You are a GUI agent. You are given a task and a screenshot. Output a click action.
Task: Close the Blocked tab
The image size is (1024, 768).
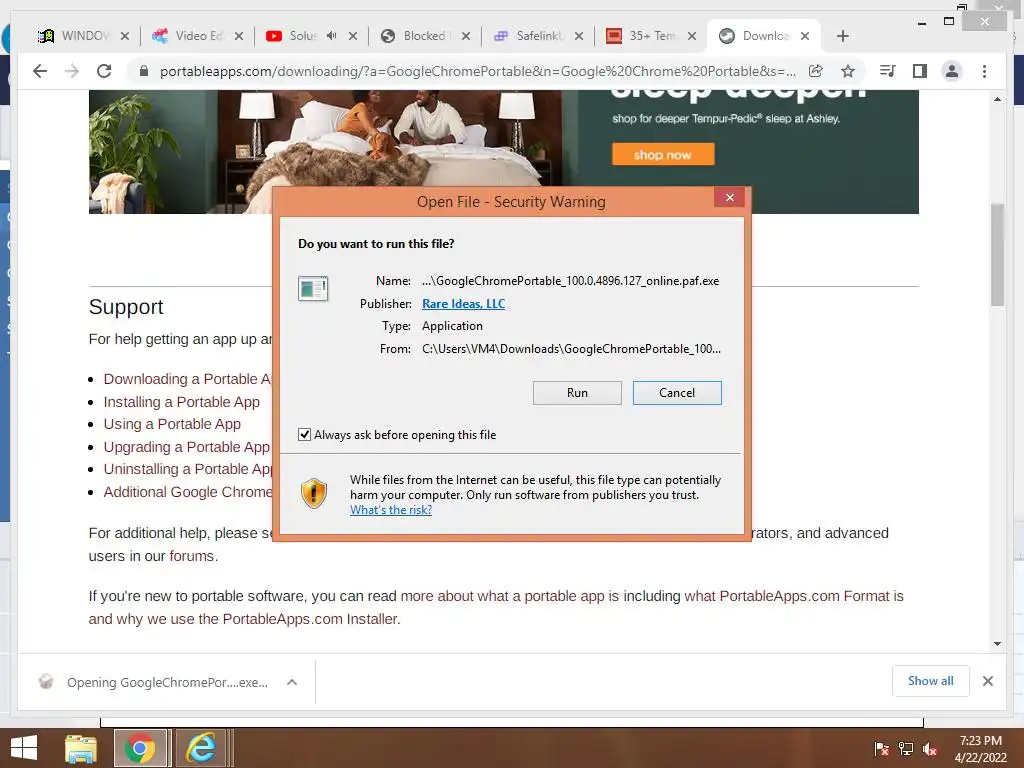coord(466,36)
